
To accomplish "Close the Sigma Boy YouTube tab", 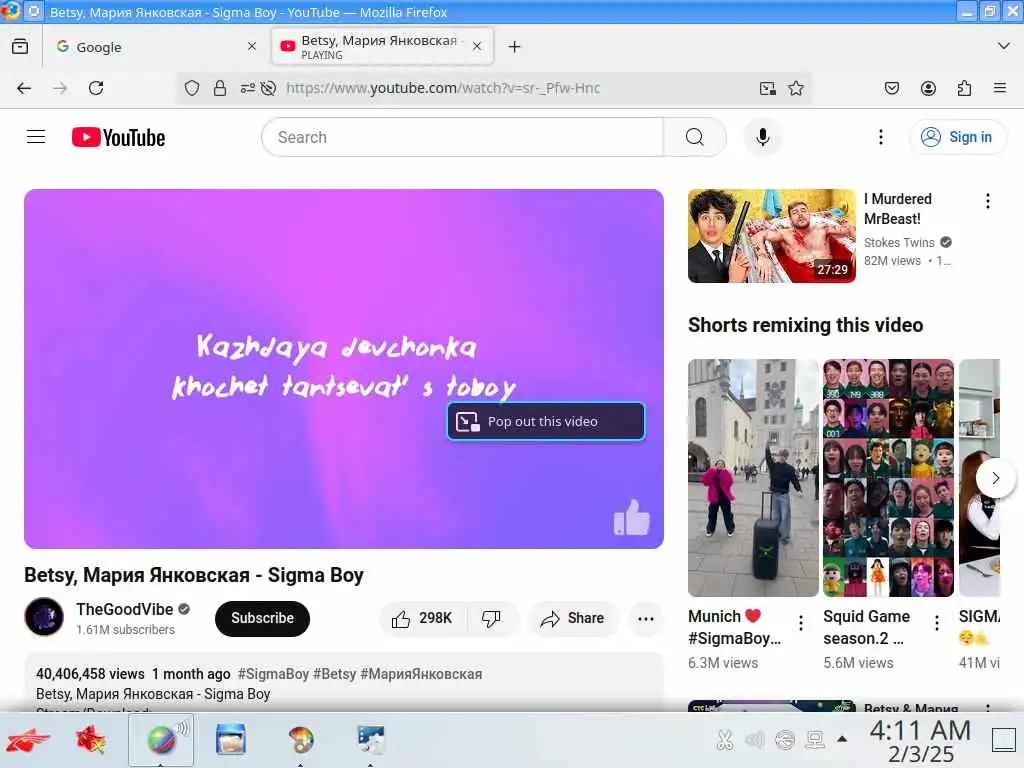I will coord(477,46).
